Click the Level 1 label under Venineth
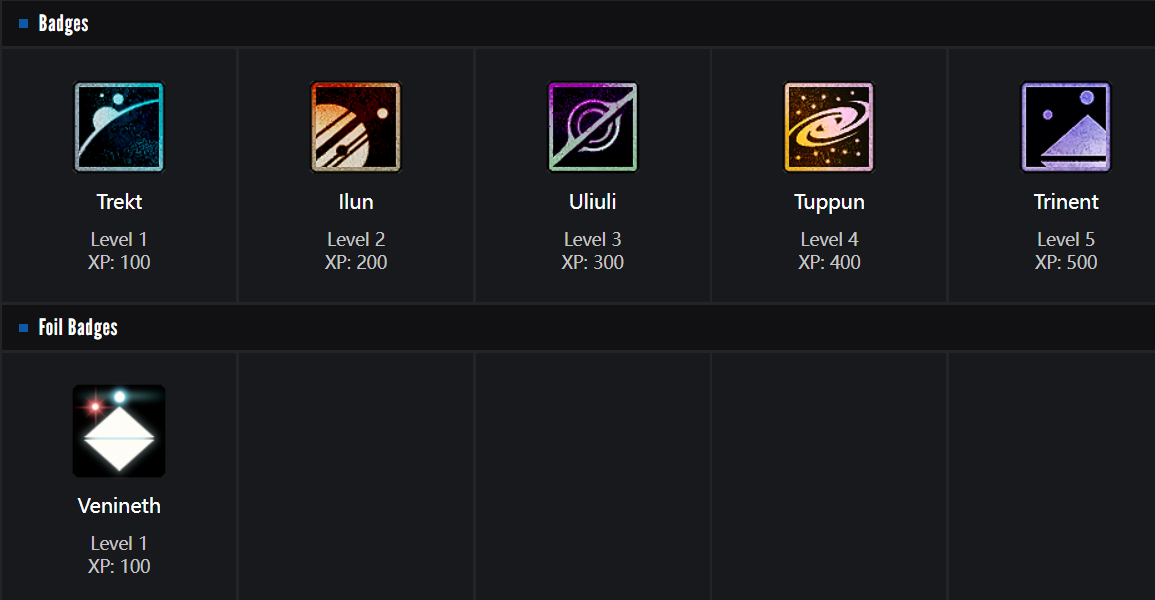 119,544
